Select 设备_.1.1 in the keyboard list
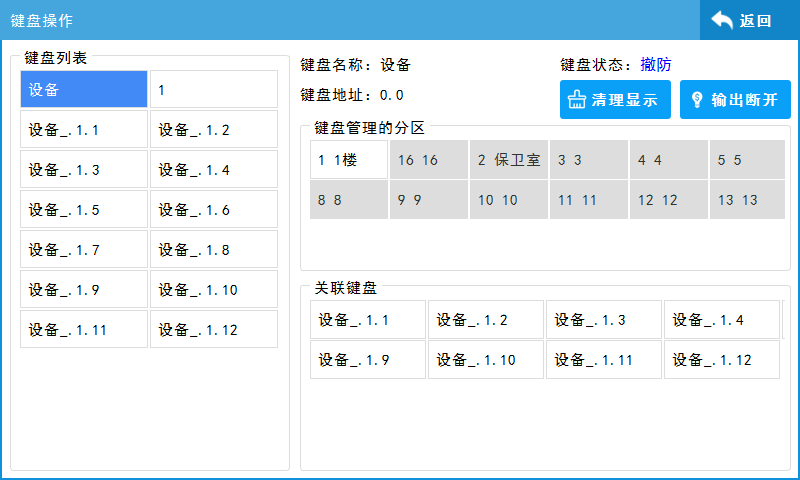This screenshot has width=800, height=480. [84, 130]
